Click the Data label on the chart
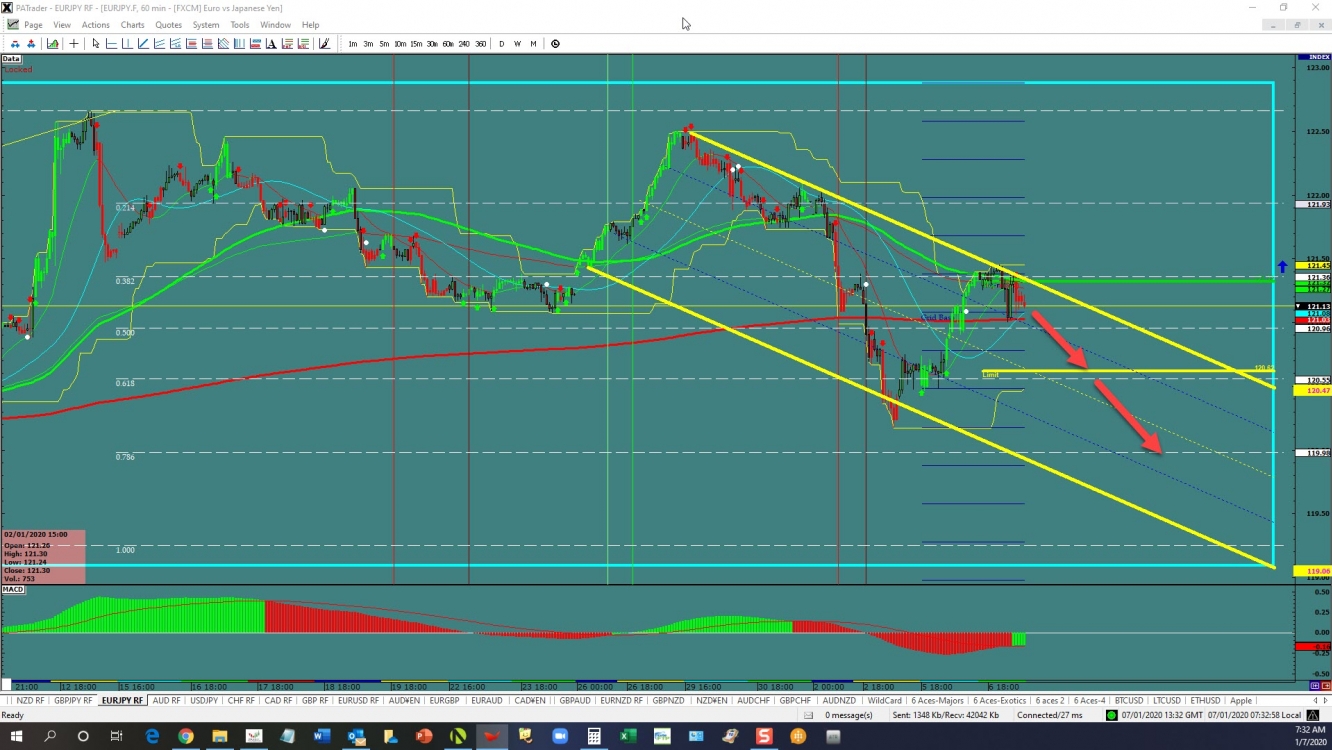 pos(11,59)
